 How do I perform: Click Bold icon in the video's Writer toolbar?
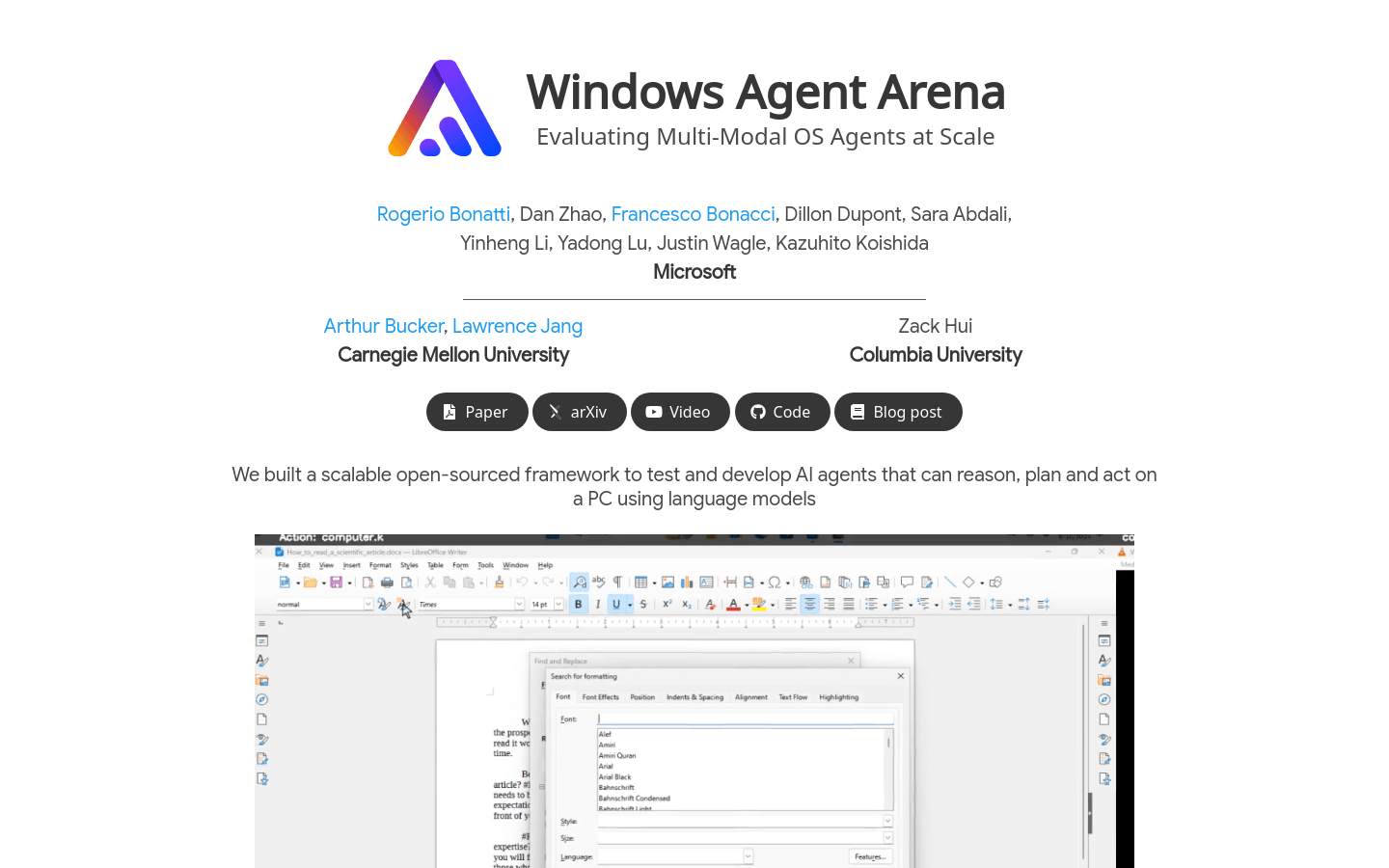pos(578,604)
